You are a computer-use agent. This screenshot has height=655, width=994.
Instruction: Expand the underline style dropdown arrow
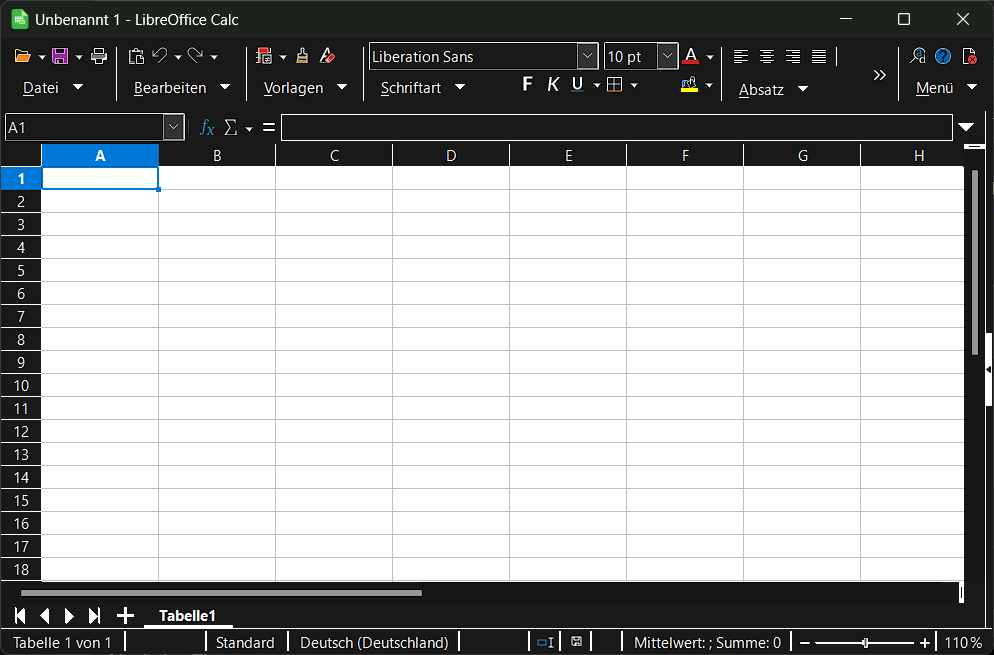pyautogui.click(x=597, y=85)
